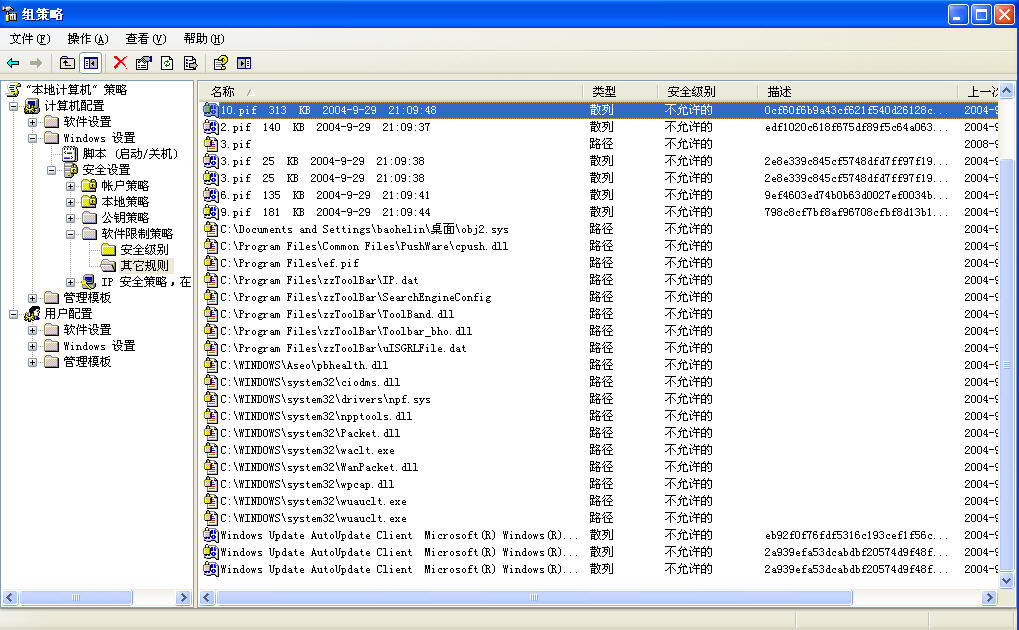Screen dimensions: 1019x630
Task: Click the red X Delete icon
Action: [120, 63]
